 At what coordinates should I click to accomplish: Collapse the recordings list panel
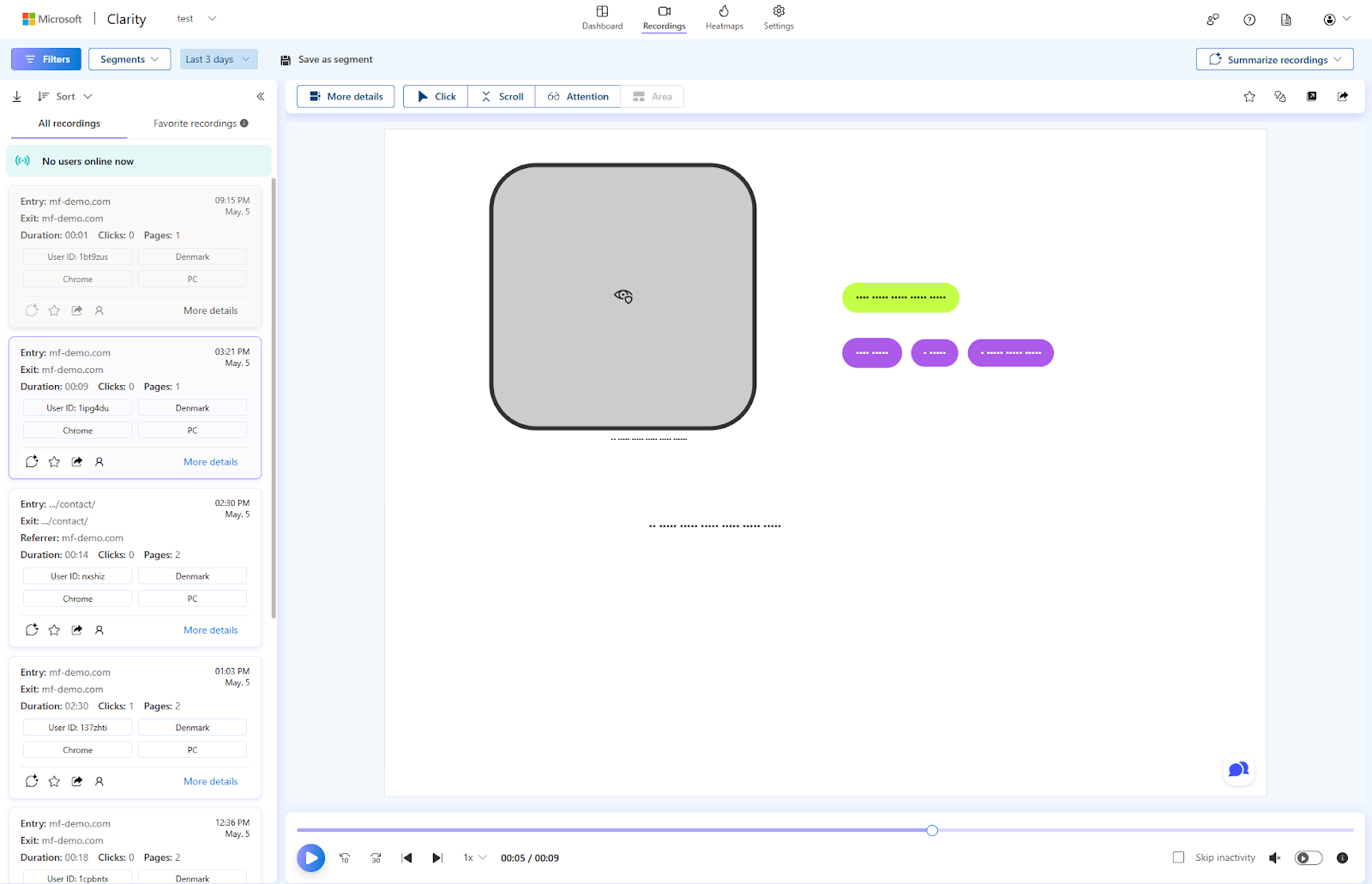pyautogui.click(x=261, y=97)
